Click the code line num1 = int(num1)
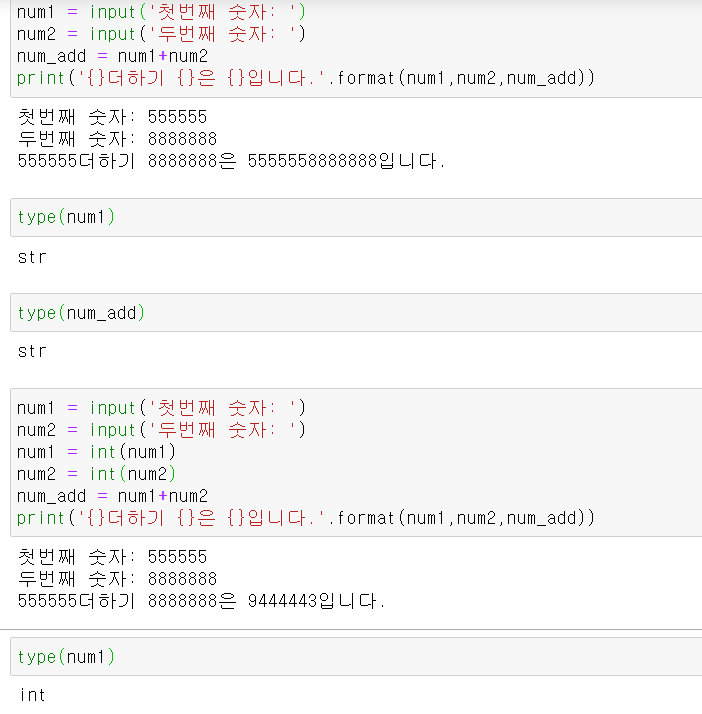 pyautogui.click(x=96, y=452)
